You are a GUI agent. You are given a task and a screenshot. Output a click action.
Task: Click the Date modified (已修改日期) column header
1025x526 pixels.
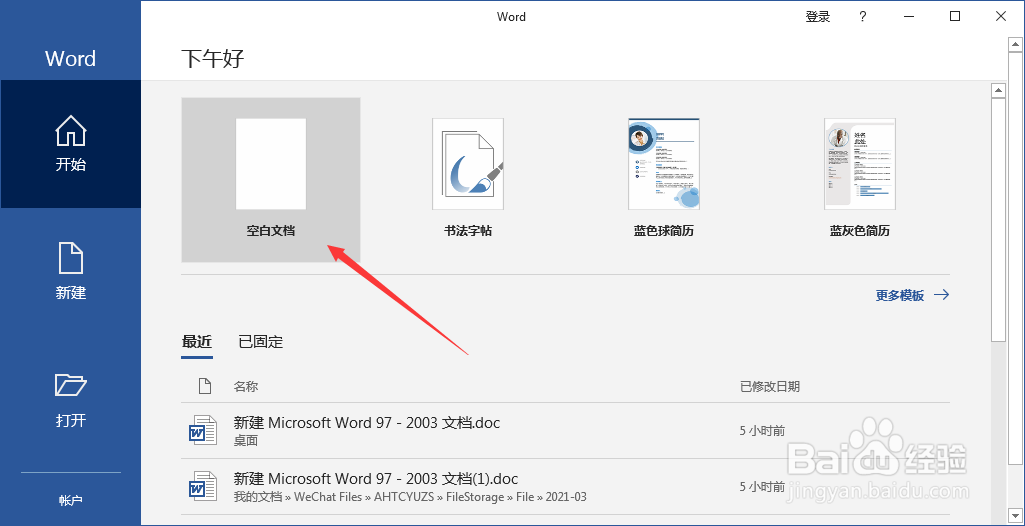point(769,387)
